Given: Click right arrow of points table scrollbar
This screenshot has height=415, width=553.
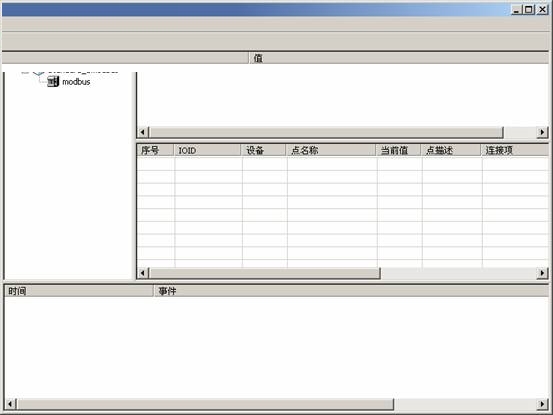Looking at the screenshot, I should 542,273.
